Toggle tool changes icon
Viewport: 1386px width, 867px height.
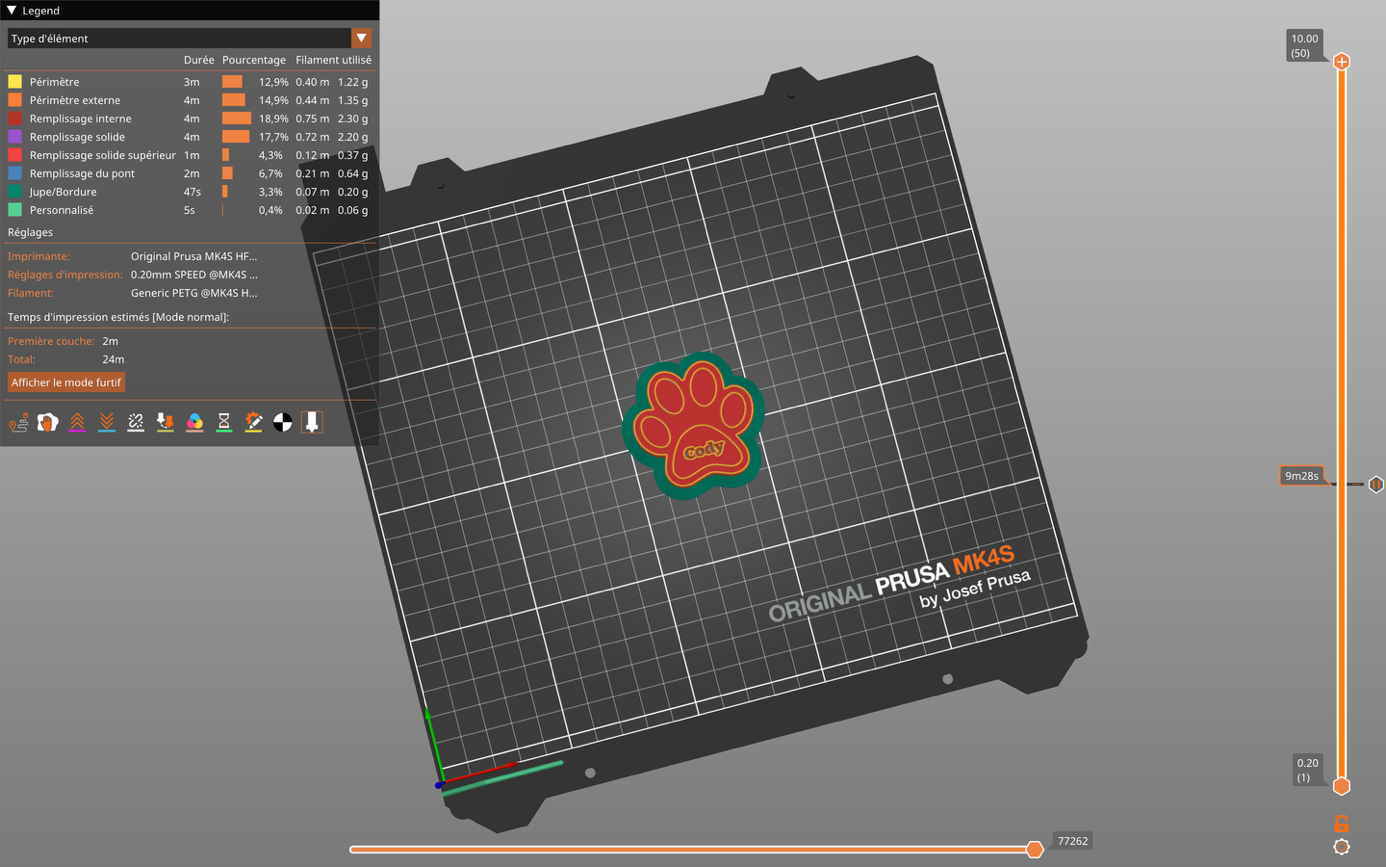click(x=165, y=422)
